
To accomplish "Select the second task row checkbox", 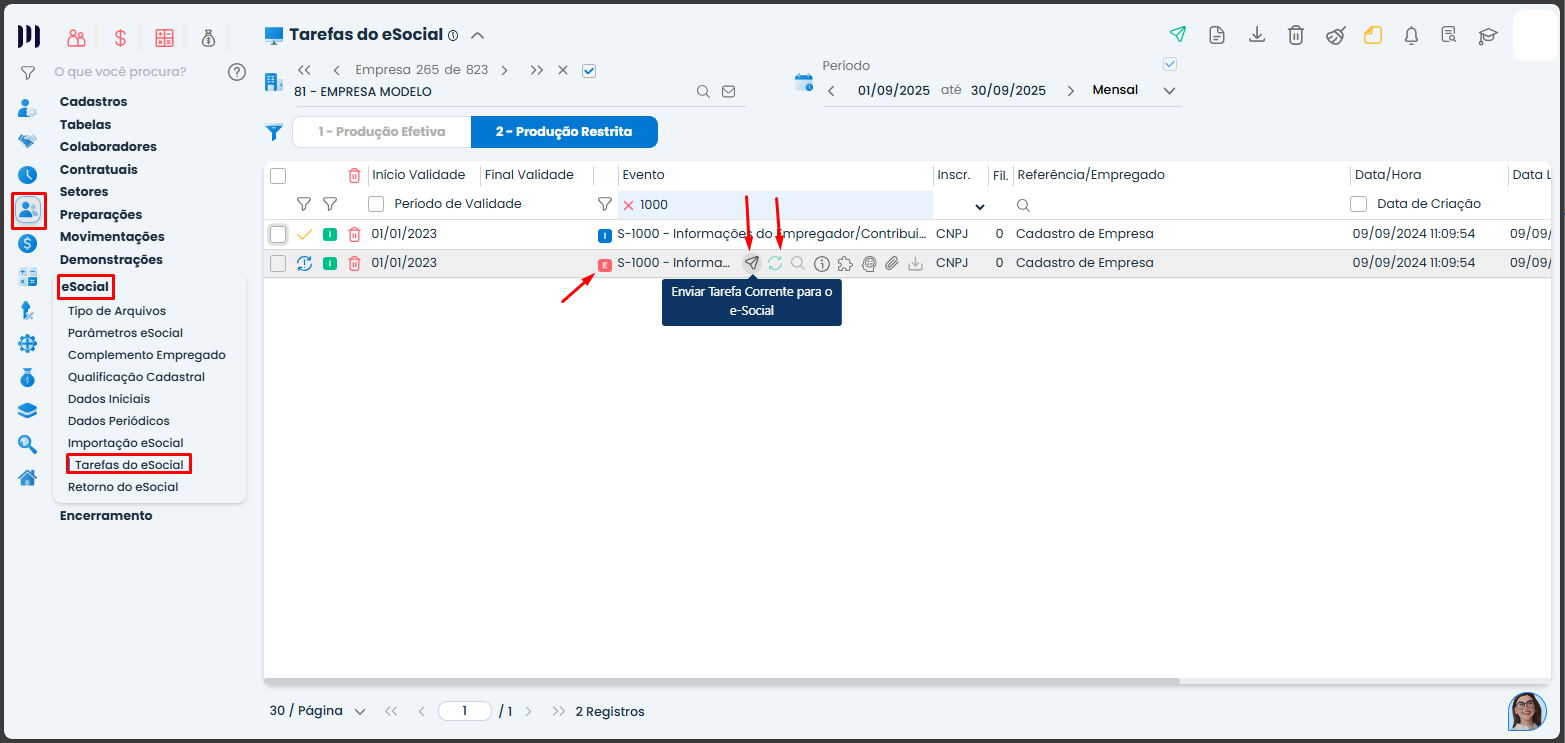I will coord(278,263).
